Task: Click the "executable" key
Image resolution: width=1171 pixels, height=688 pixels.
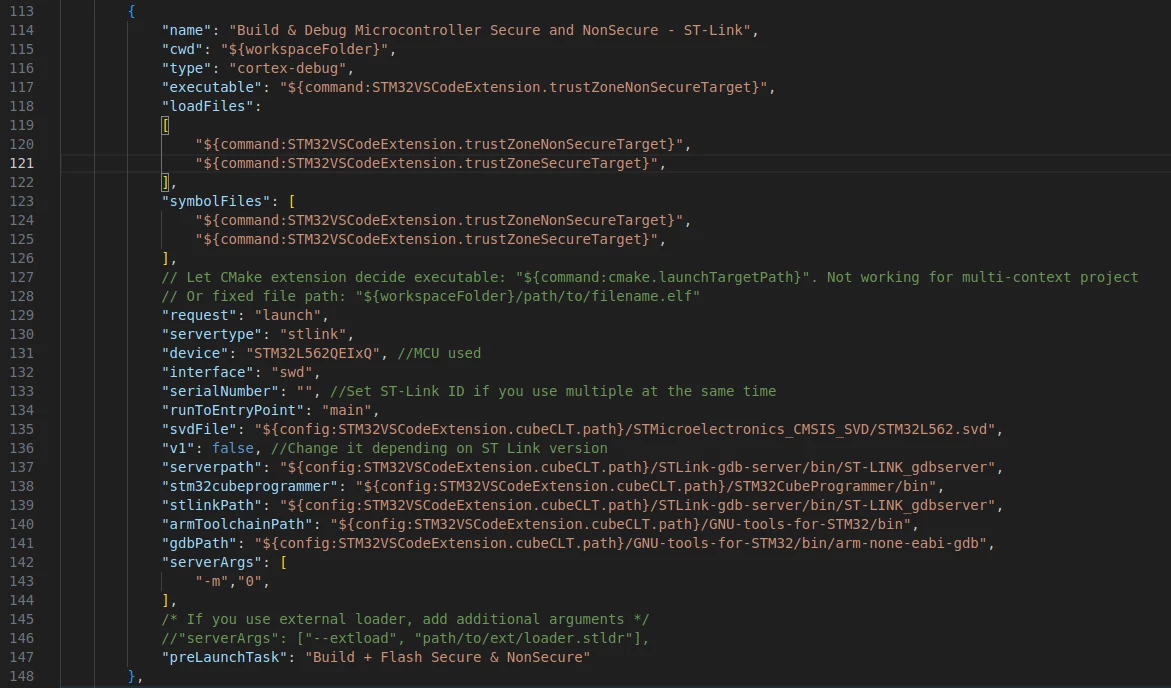Action: [212, 87]
